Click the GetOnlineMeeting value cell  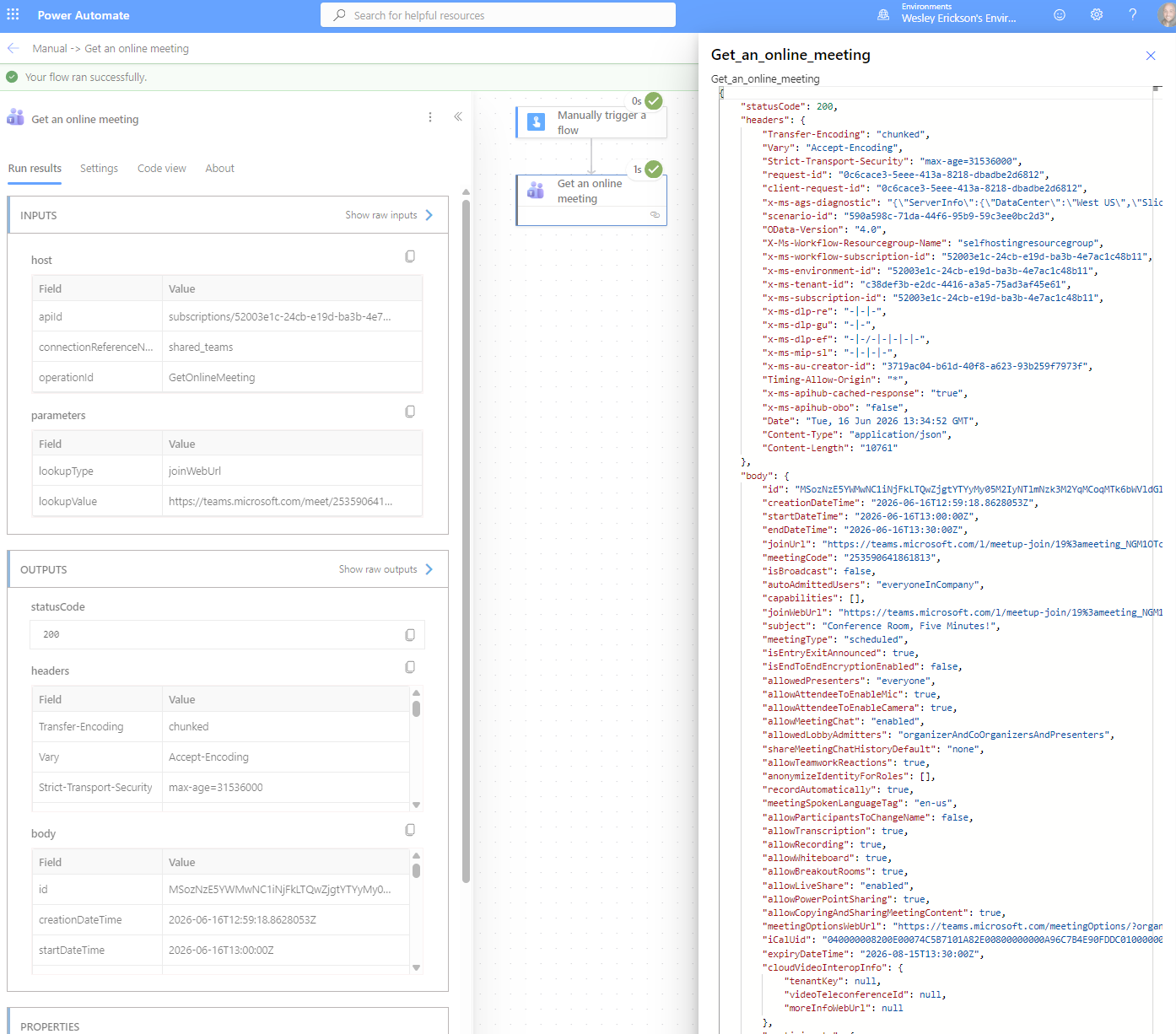point(292,377)
